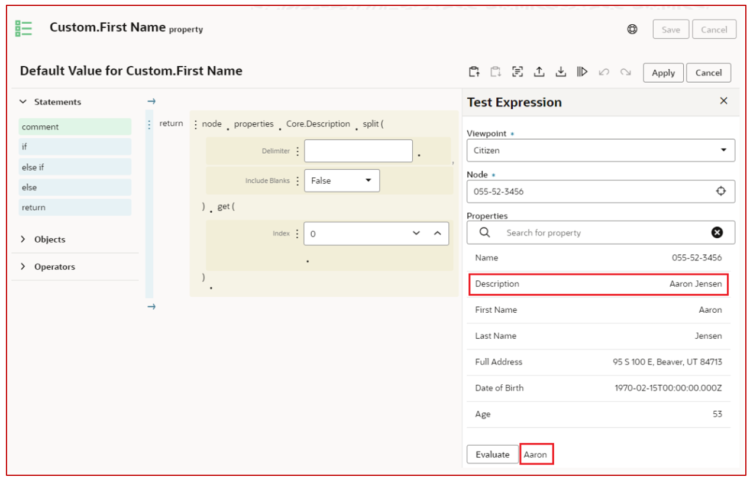750x480 pixels.
Task: Click the top Save button
Action: coord(671,29)
